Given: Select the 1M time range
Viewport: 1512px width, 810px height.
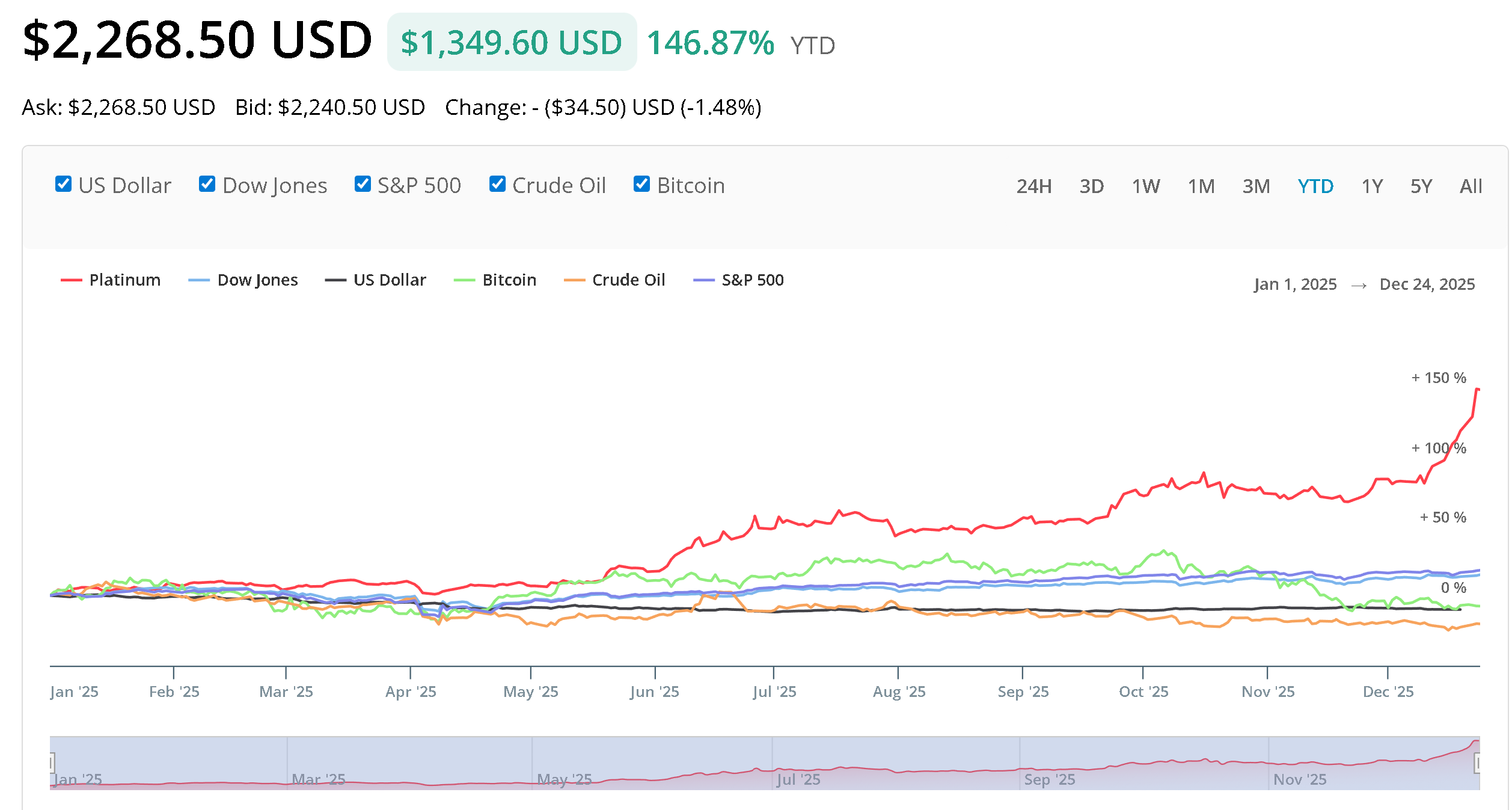Looking at the screenshot, I should point(1201,186).
